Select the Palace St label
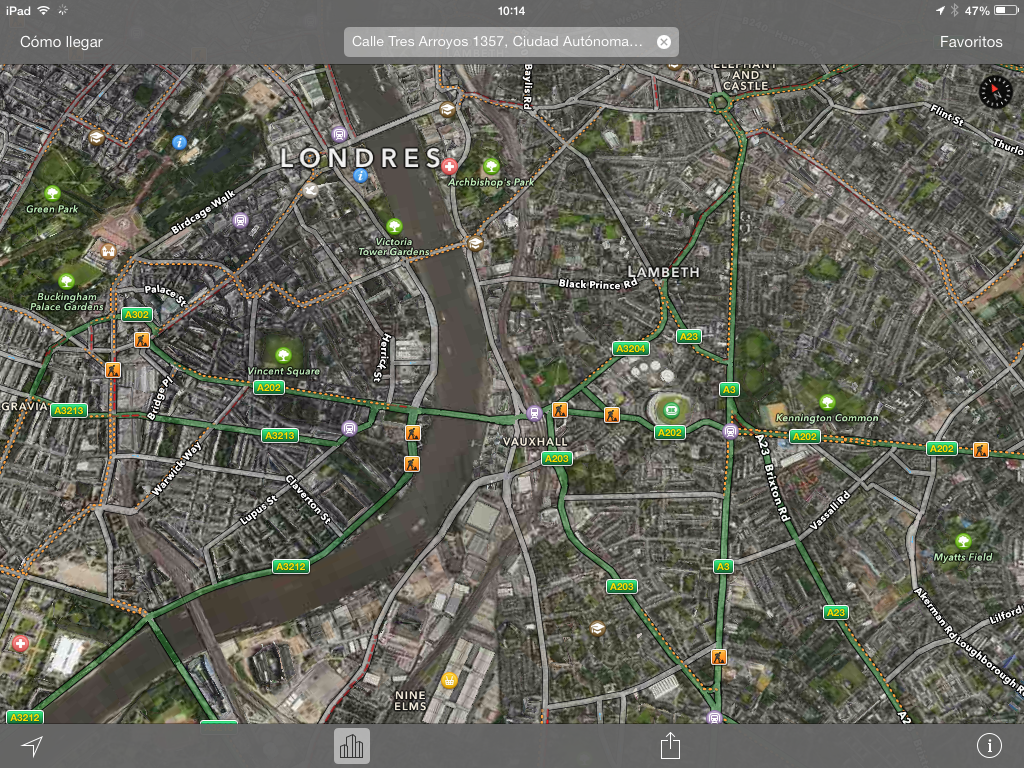This screenshot has height=768, width=1024. 165,295
